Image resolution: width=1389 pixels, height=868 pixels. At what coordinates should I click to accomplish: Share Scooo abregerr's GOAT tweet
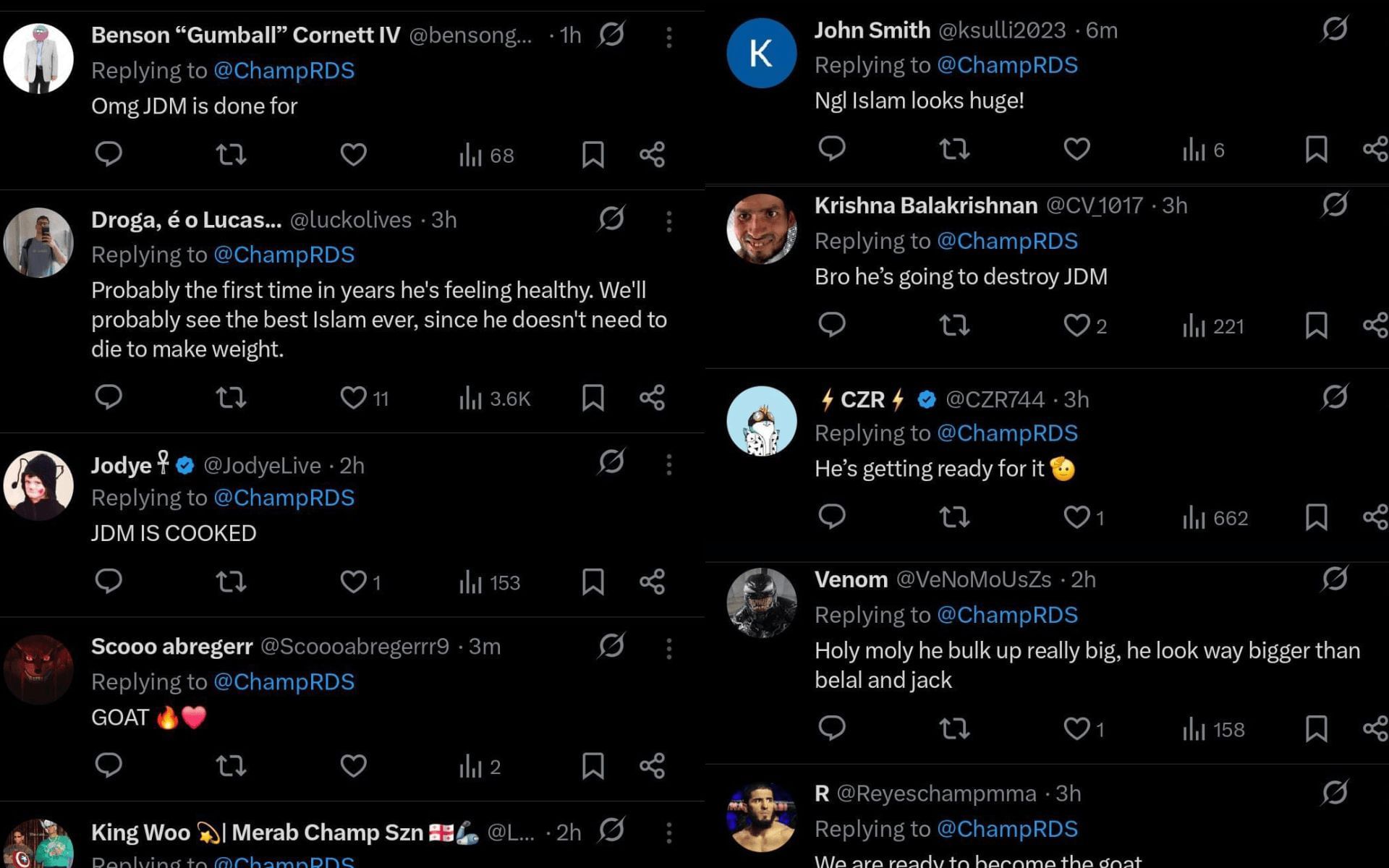click(x=652, y=766)
